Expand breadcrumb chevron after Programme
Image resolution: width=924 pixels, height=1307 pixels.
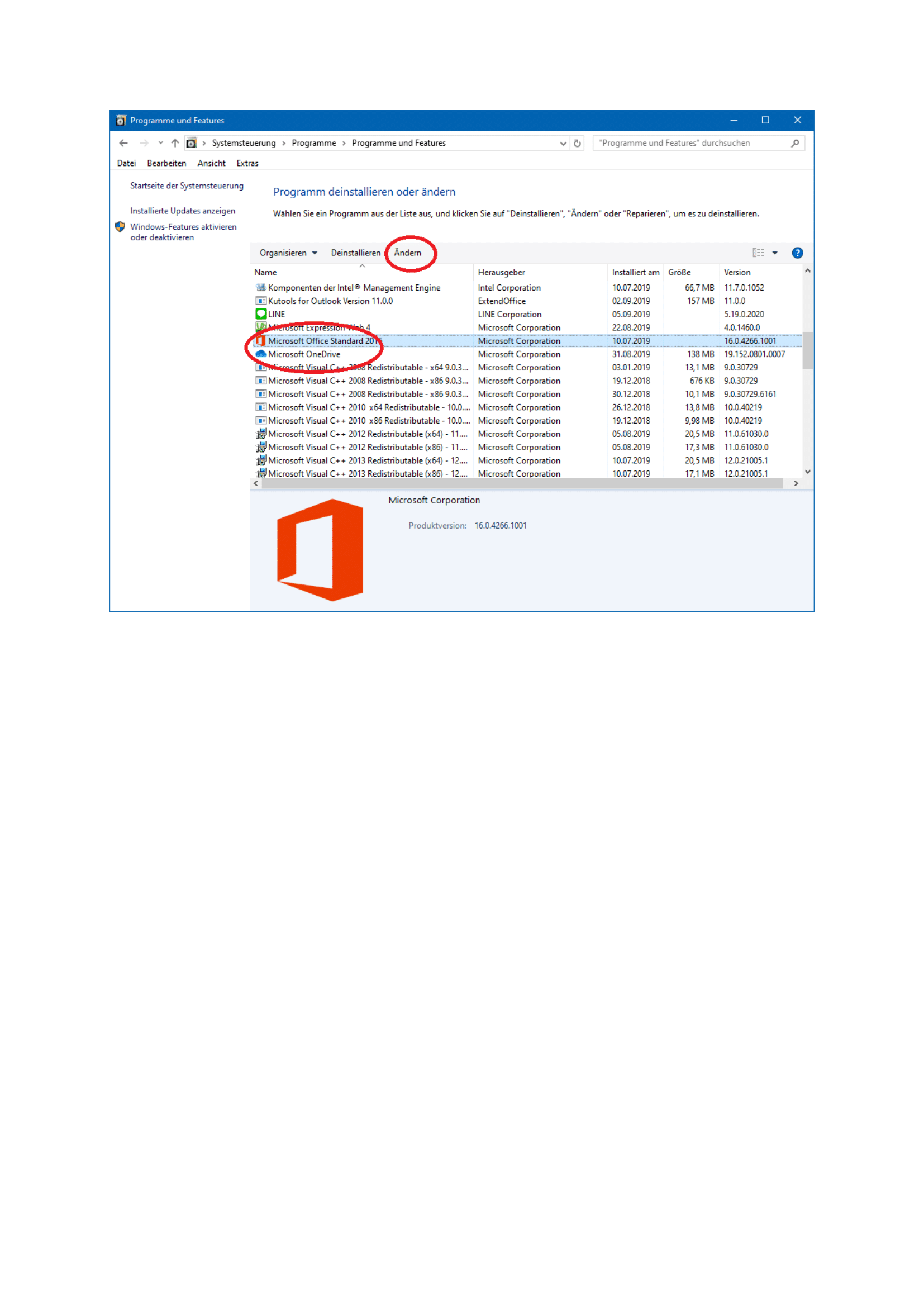point(344,144)
